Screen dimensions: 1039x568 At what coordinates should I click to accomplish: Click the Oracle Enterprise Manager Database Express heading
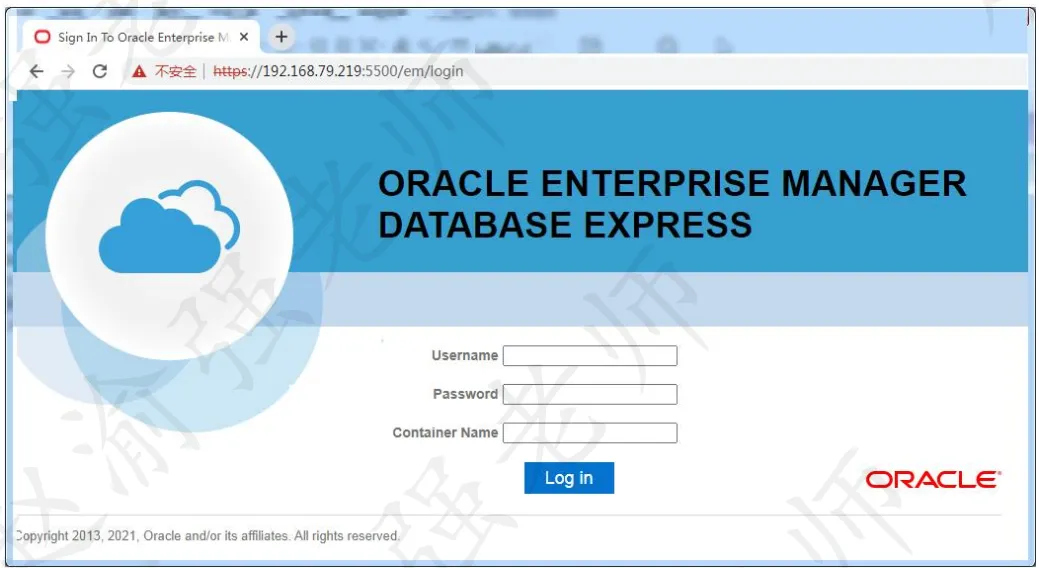pos(672,203)
